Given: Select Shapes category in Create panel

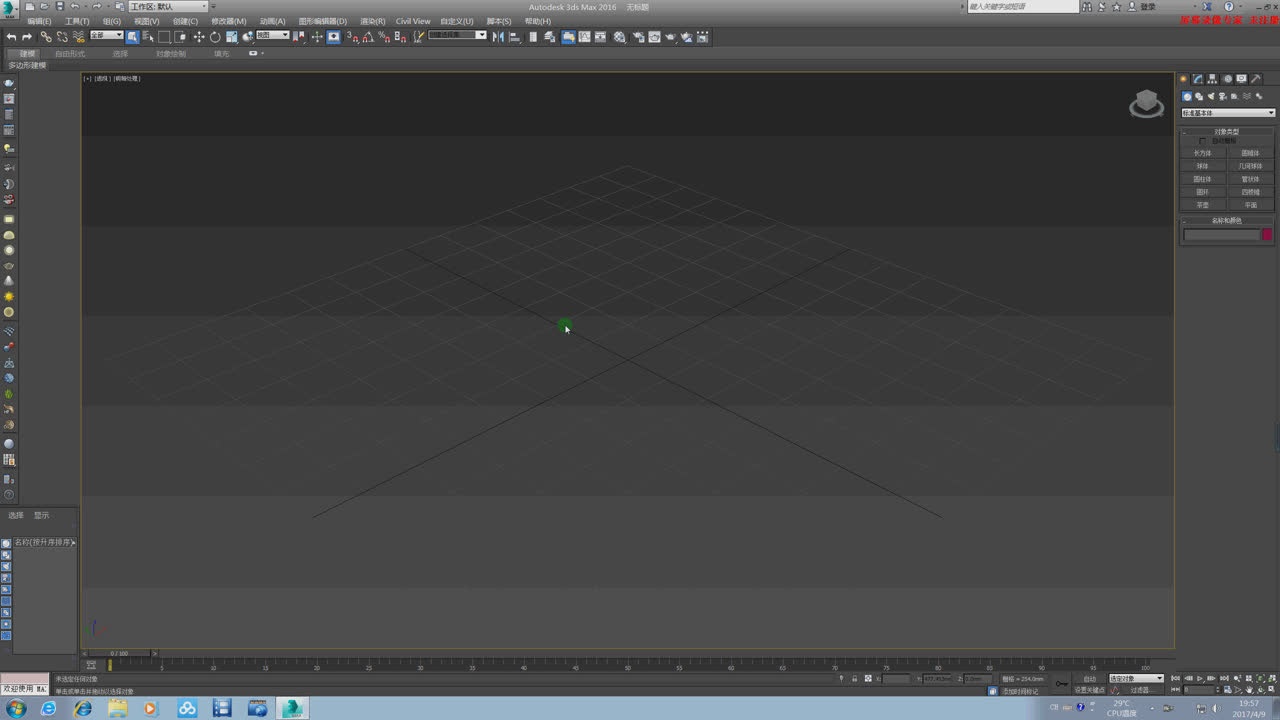Looking at the screenshot, I should pyautogui.click(x=1199, y=96).
